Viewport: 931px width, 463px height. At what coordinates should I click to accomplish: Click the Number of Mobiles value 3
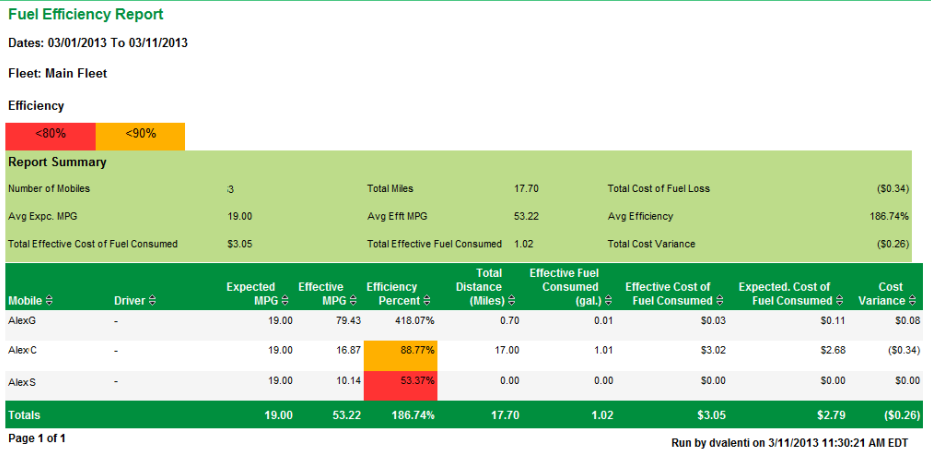coord(230,189)
